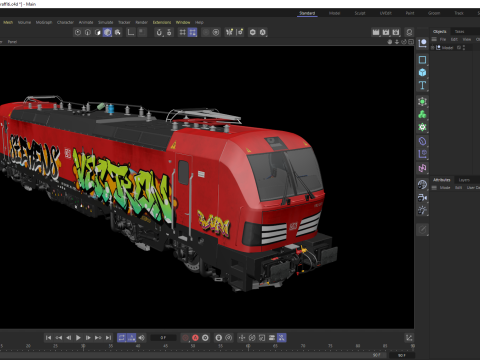
Task: Switch to the Groom layout tab
Action: [434, 13]
